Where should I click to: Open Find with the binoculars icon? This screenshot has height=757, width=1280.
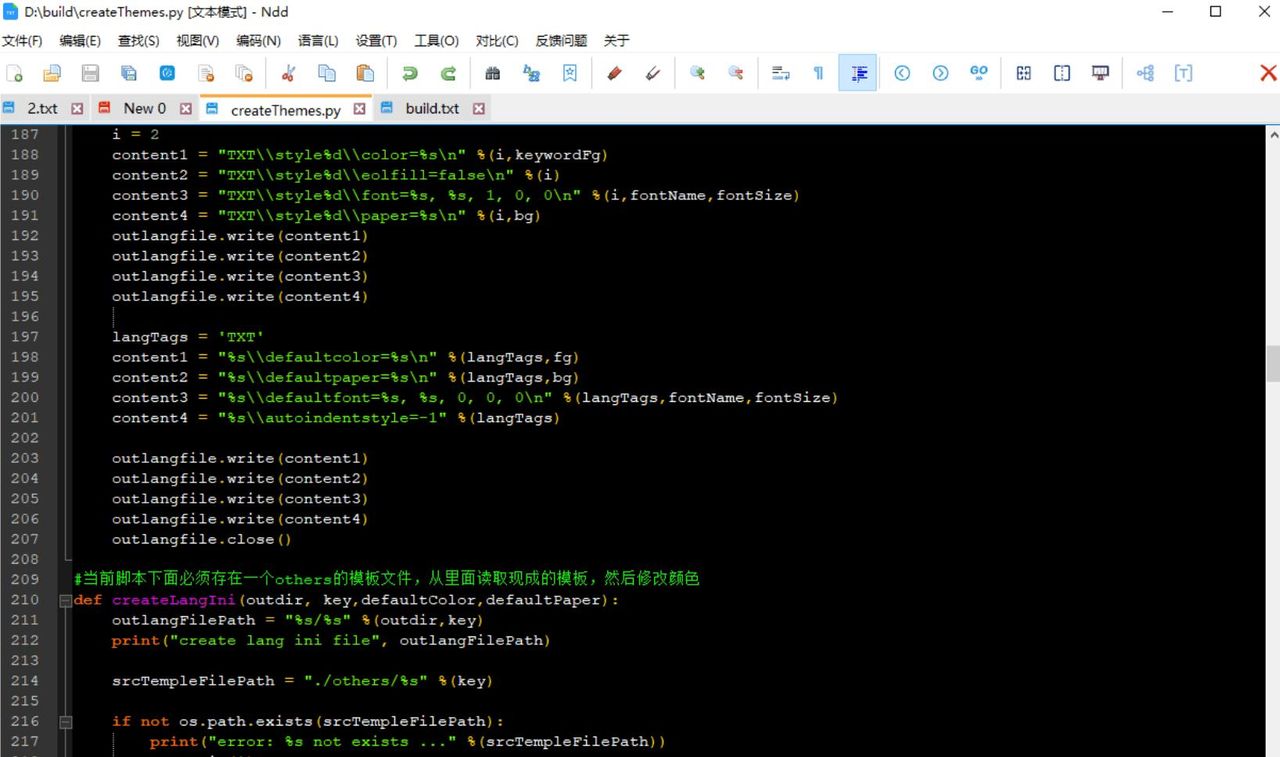(493, 73)
